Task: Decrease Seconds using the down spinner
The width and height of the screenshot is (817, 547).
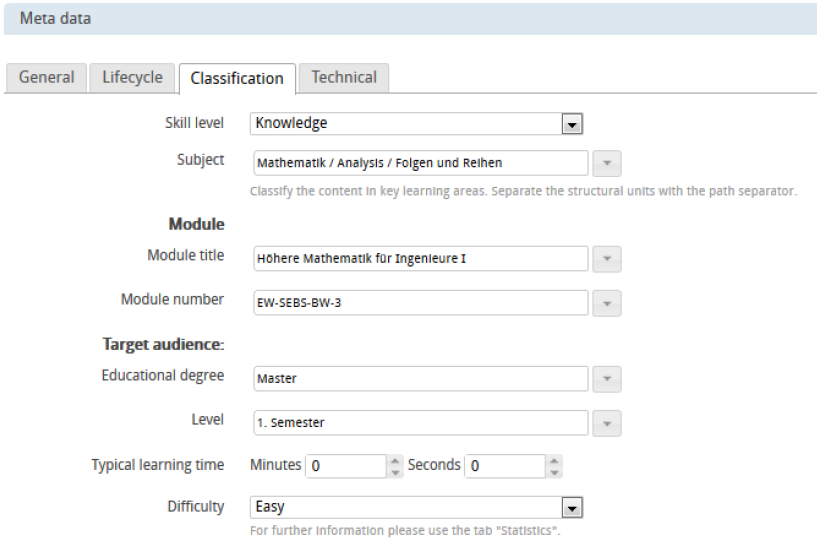Action: tap(554, 472)
